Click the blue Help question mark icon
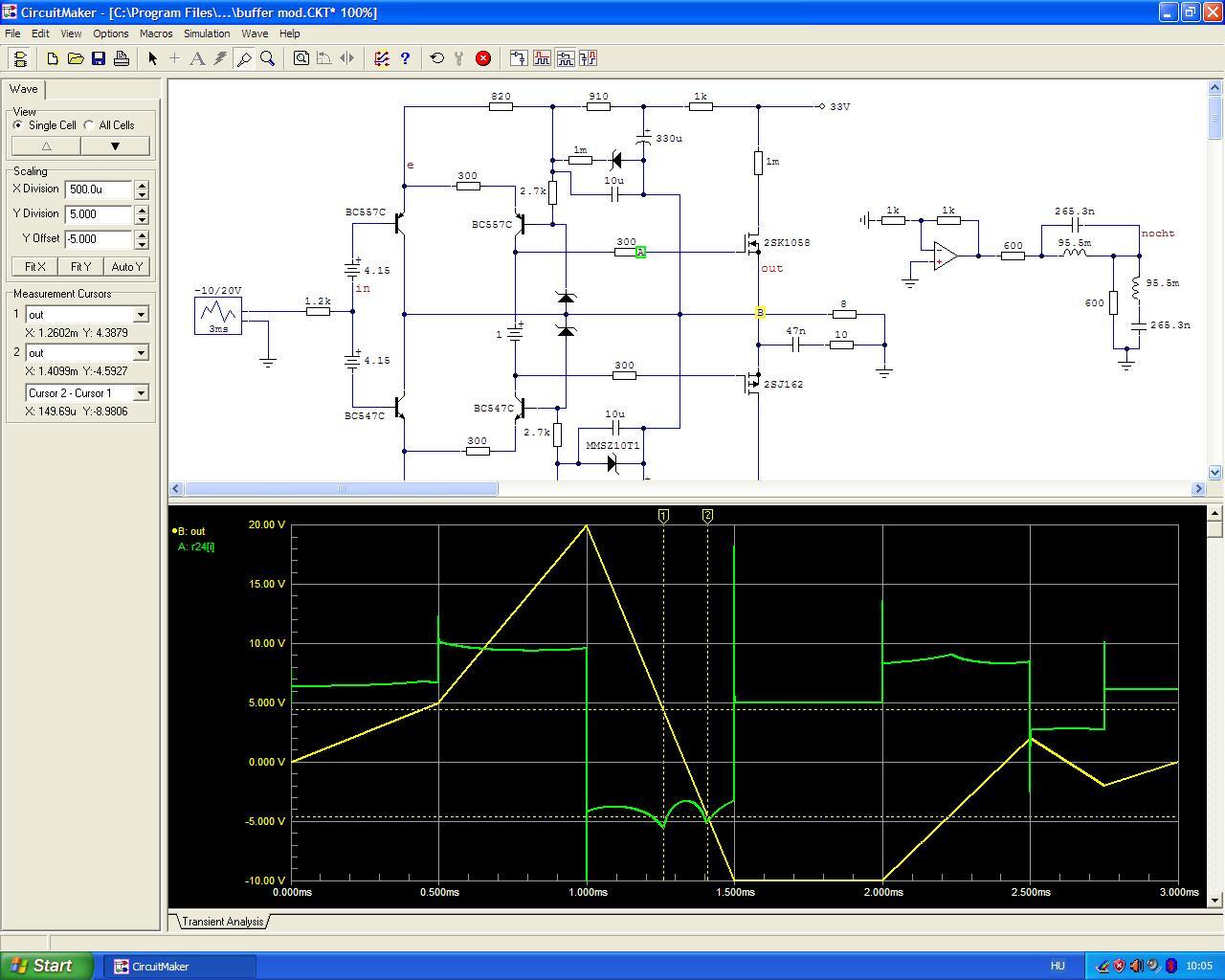The height and width of the screenshot is (980, 1225). pyautogui.click(x=405, y=58)
